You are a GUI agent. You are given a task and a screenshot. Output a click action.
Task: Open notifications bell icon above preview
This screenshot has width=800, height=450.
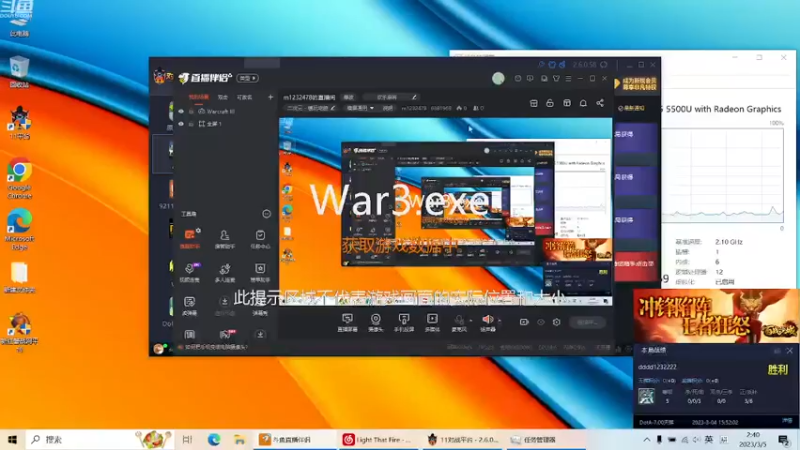point(583,103)
